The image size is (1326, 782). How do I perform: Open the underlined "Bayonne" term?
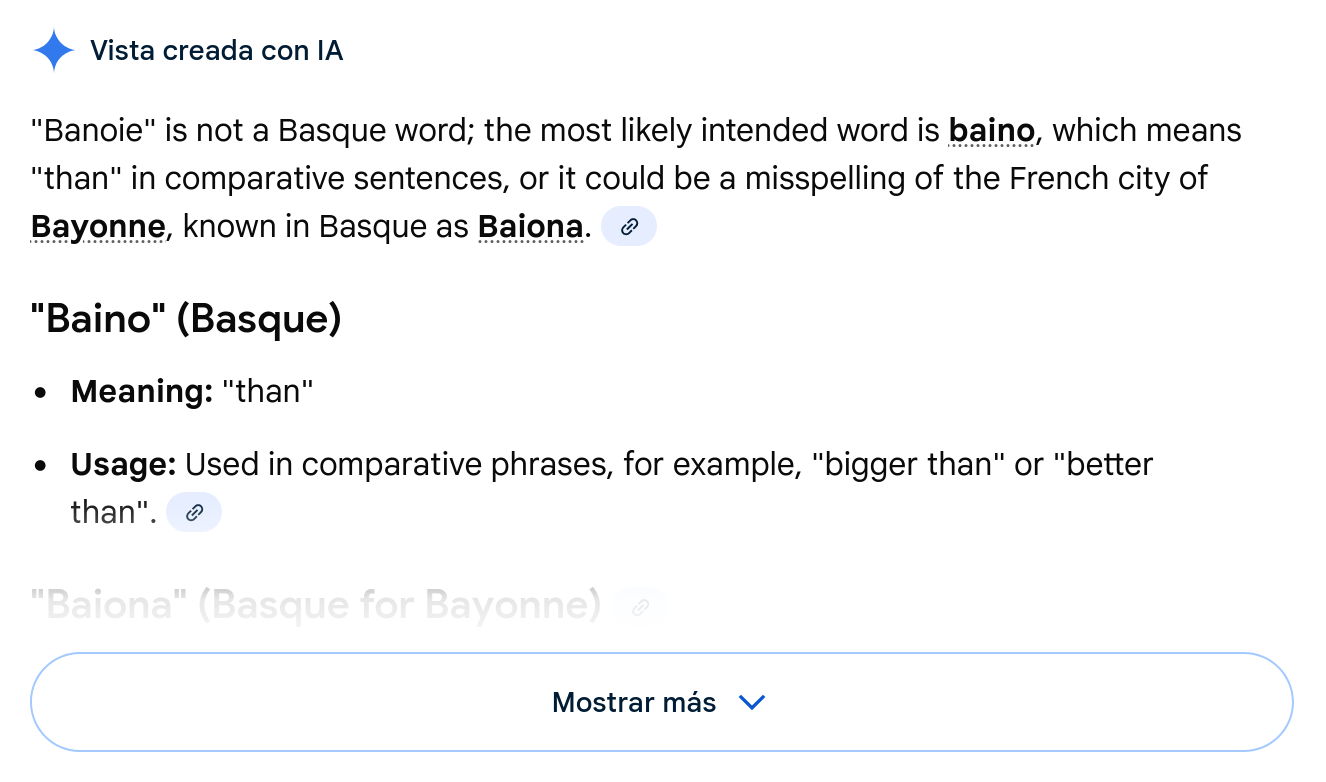pyautogui.click(x=98, y=228)
